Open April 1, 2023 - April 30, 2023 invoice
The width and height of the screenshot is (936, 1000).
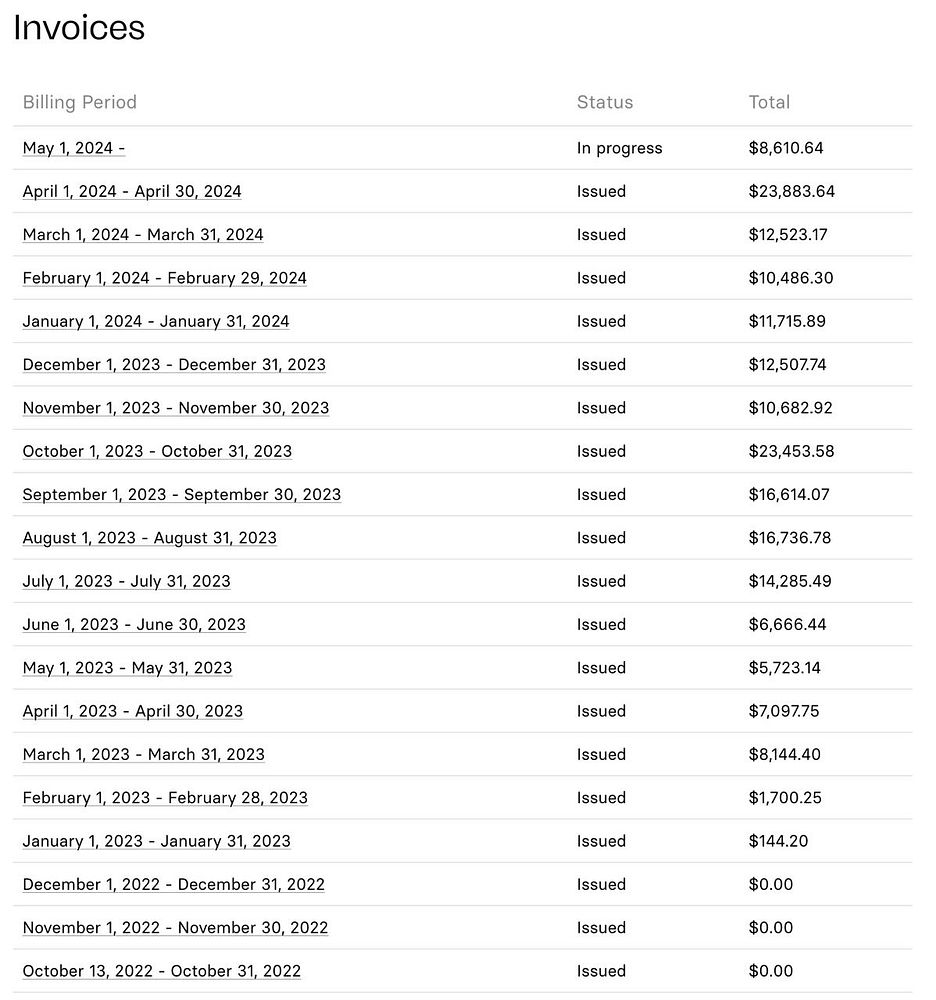[133, 711]
